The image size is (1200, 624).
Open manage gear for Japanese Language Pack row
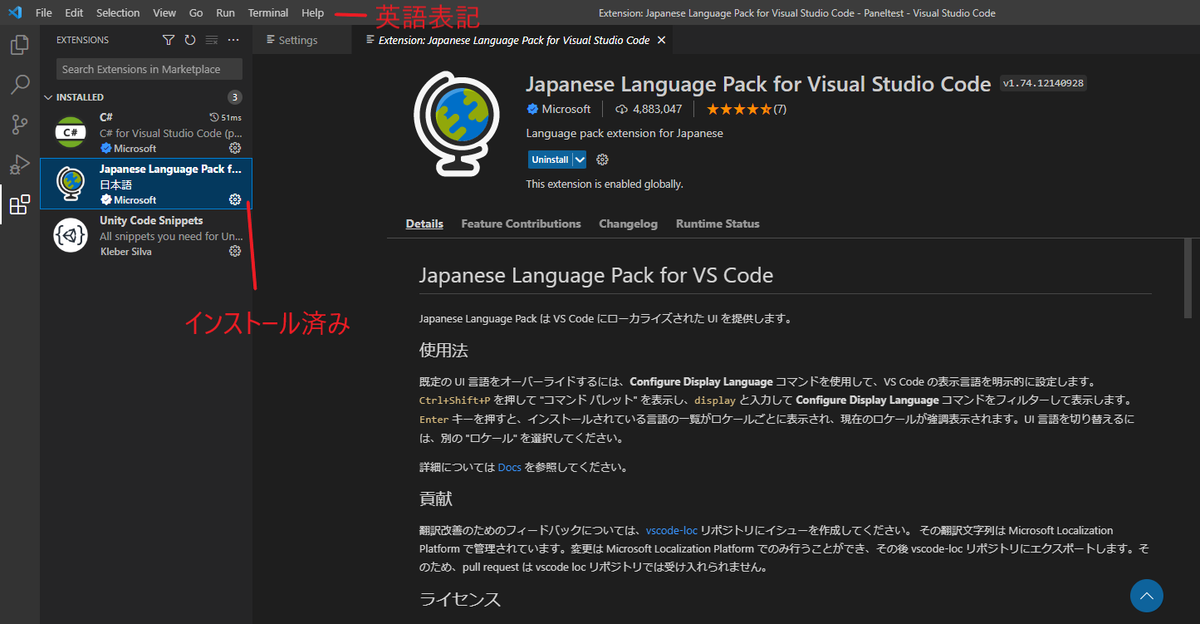(235, 199)
